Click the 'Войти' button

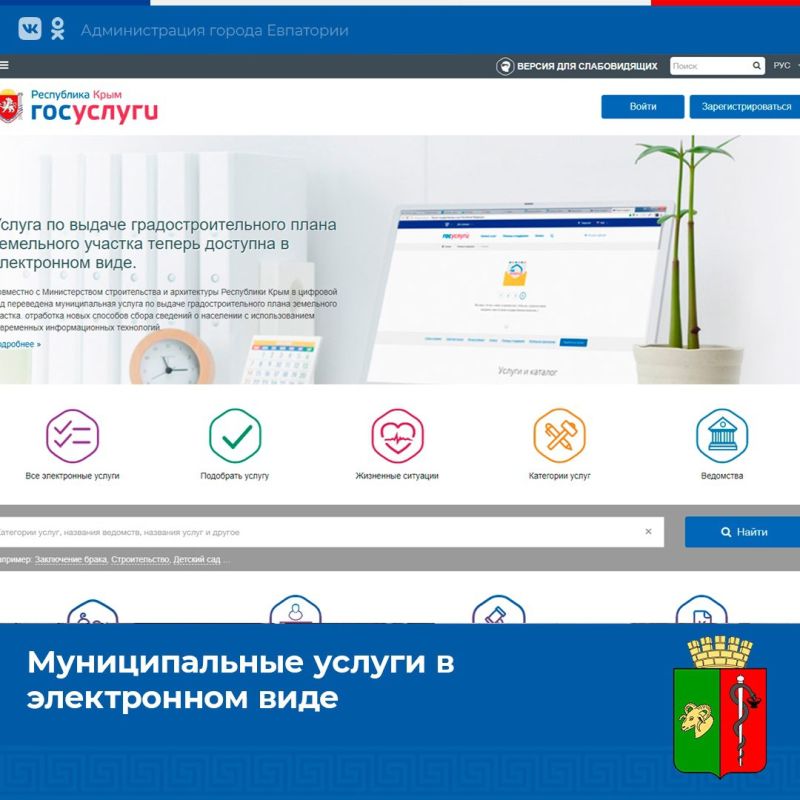pyautogui.click(x=643, y=107)
